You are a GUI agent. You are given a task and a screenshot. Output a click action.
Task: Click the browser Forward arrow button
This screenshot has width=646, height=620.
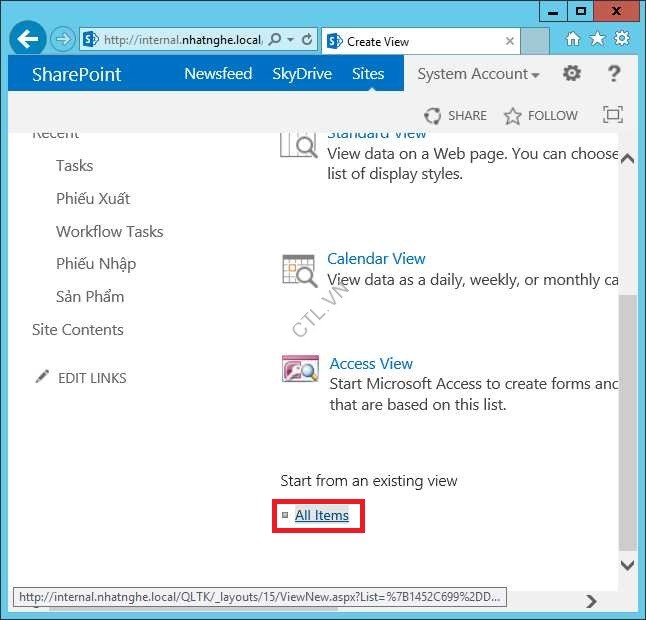pos(63,40)
